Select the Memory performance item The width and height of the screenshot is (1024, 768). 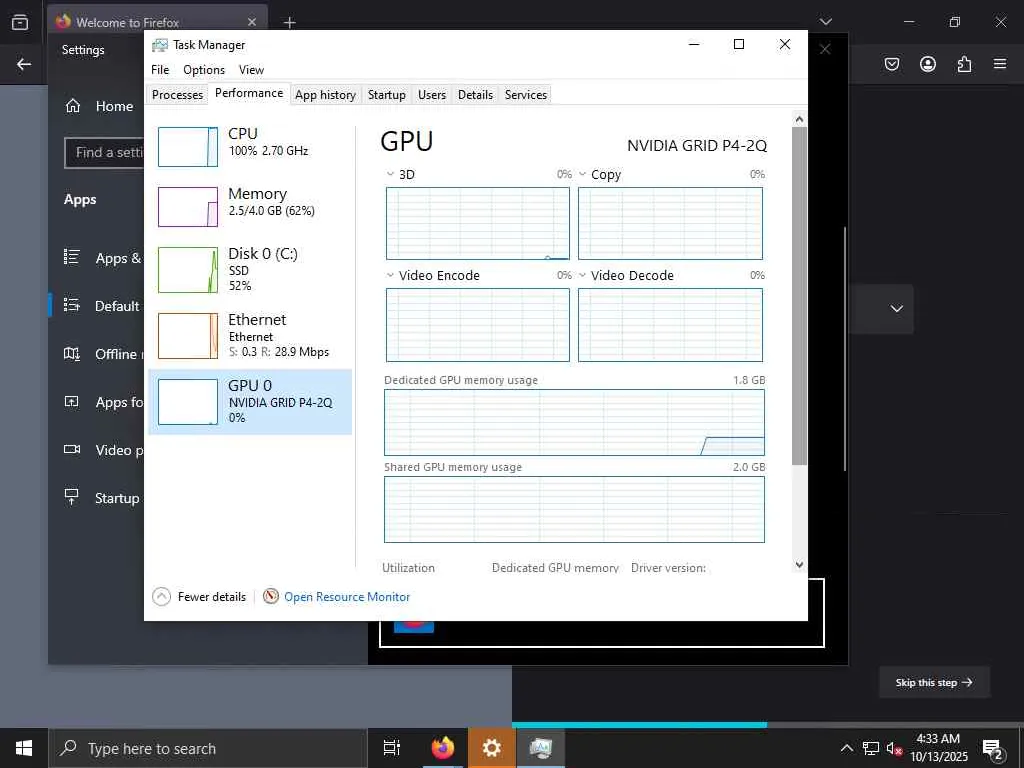pyautogui.click(x=250, y=206)
